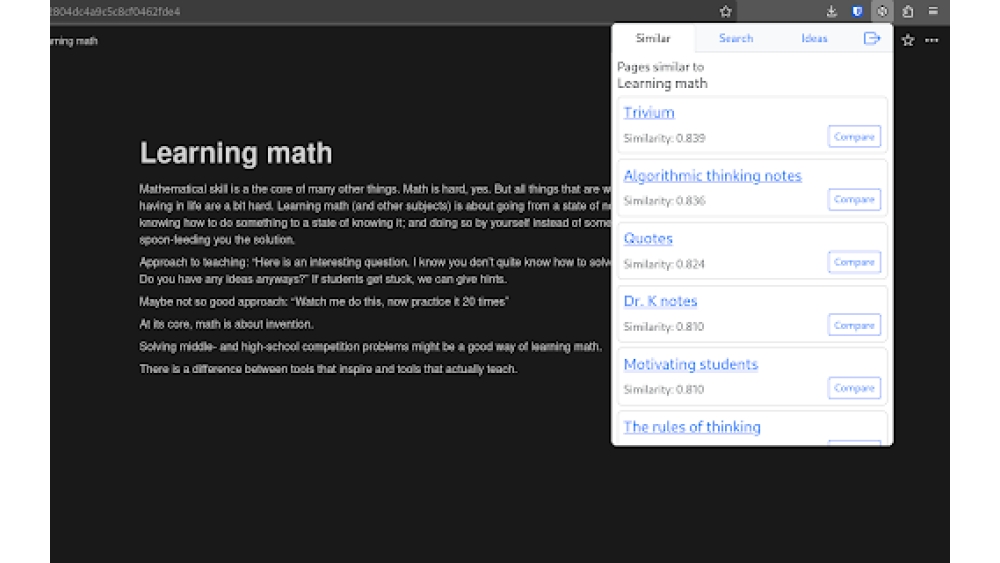The image size is (1000, 563).
Task: Compare with the Trivium page
Action: click(854, 136)
